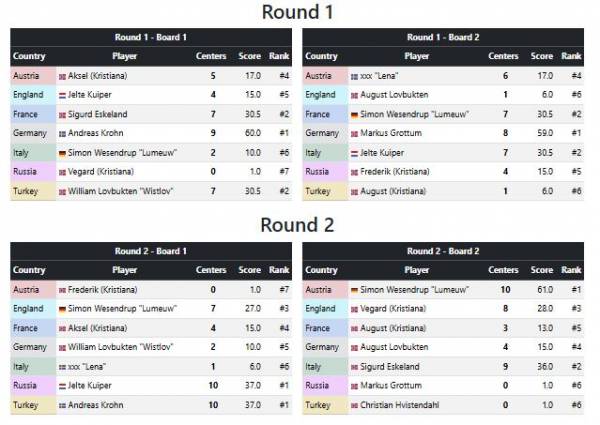Click the flag beside xxx "Lena" in Round 1 Board 2
Viewport: 600px width, 425px height.
coord(355,77)
